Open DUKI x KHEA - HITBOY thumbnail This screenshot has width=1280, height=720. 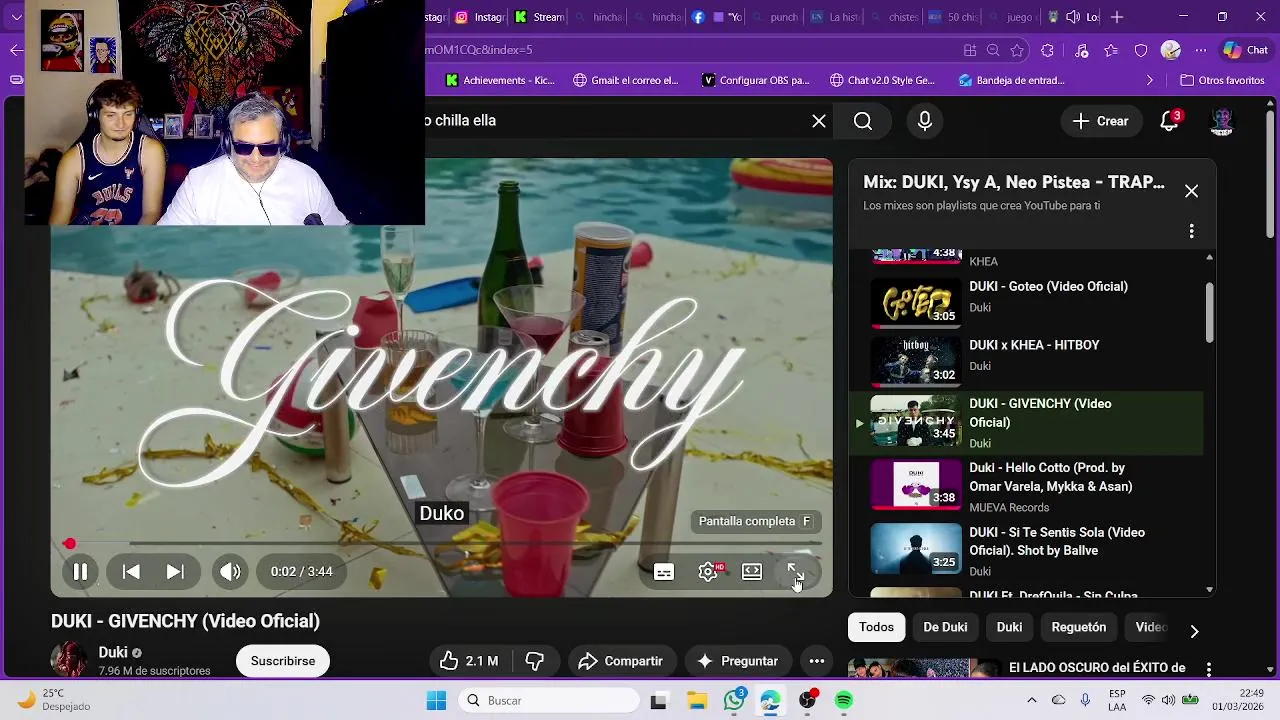[x=915, y=360]
